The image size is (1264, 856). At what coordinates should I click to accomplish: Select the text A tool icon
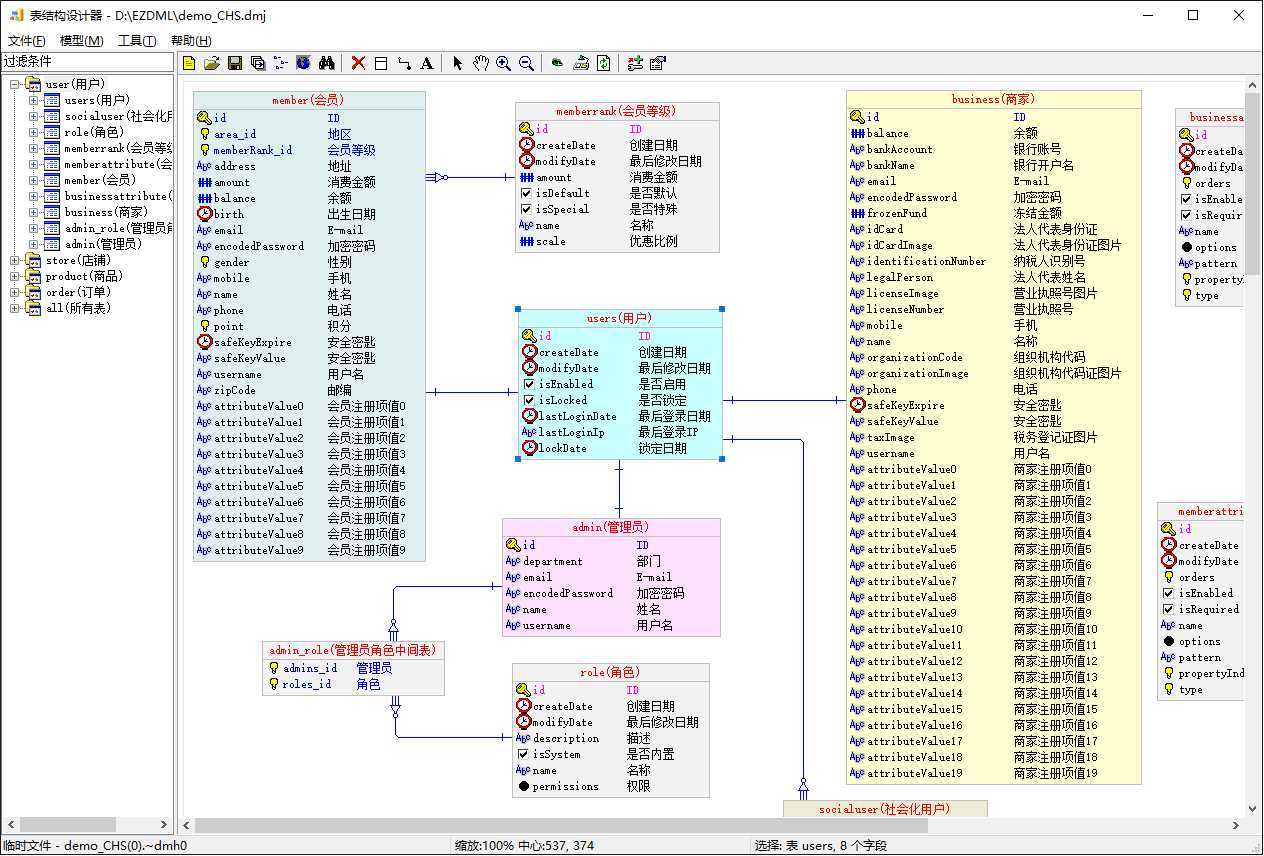click(427, 63)
